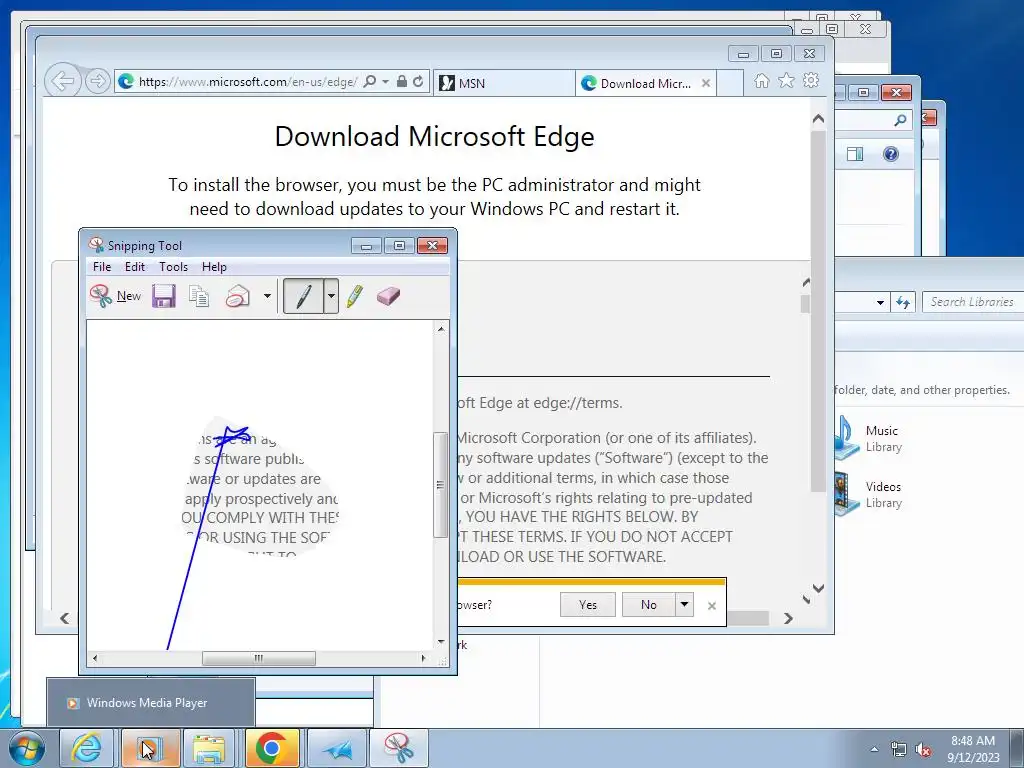Image resolution: width=1024 pixels, height=768 pixels.
Task: Toggle Explorer preview pane icon
Action: (855, 154)
